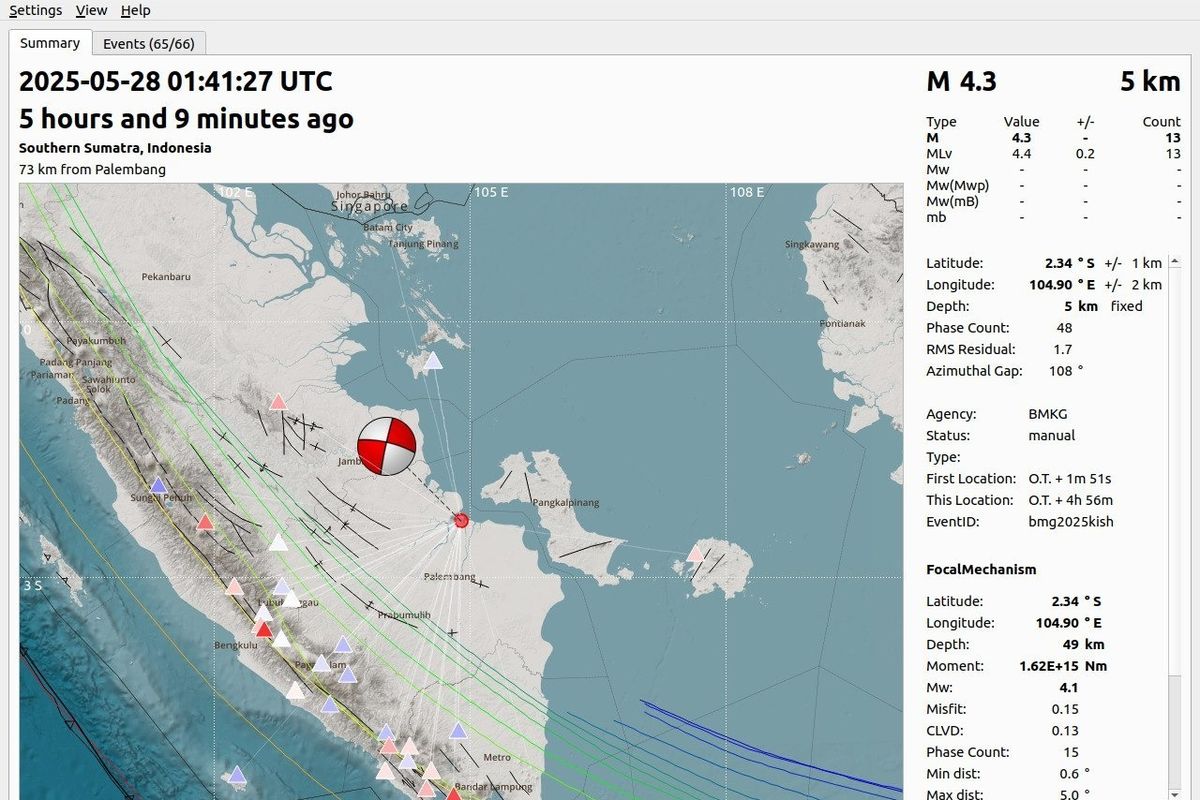Click the red epicenter circle near Palembang
Screen dimensions: 1200x800
(461, 520)
